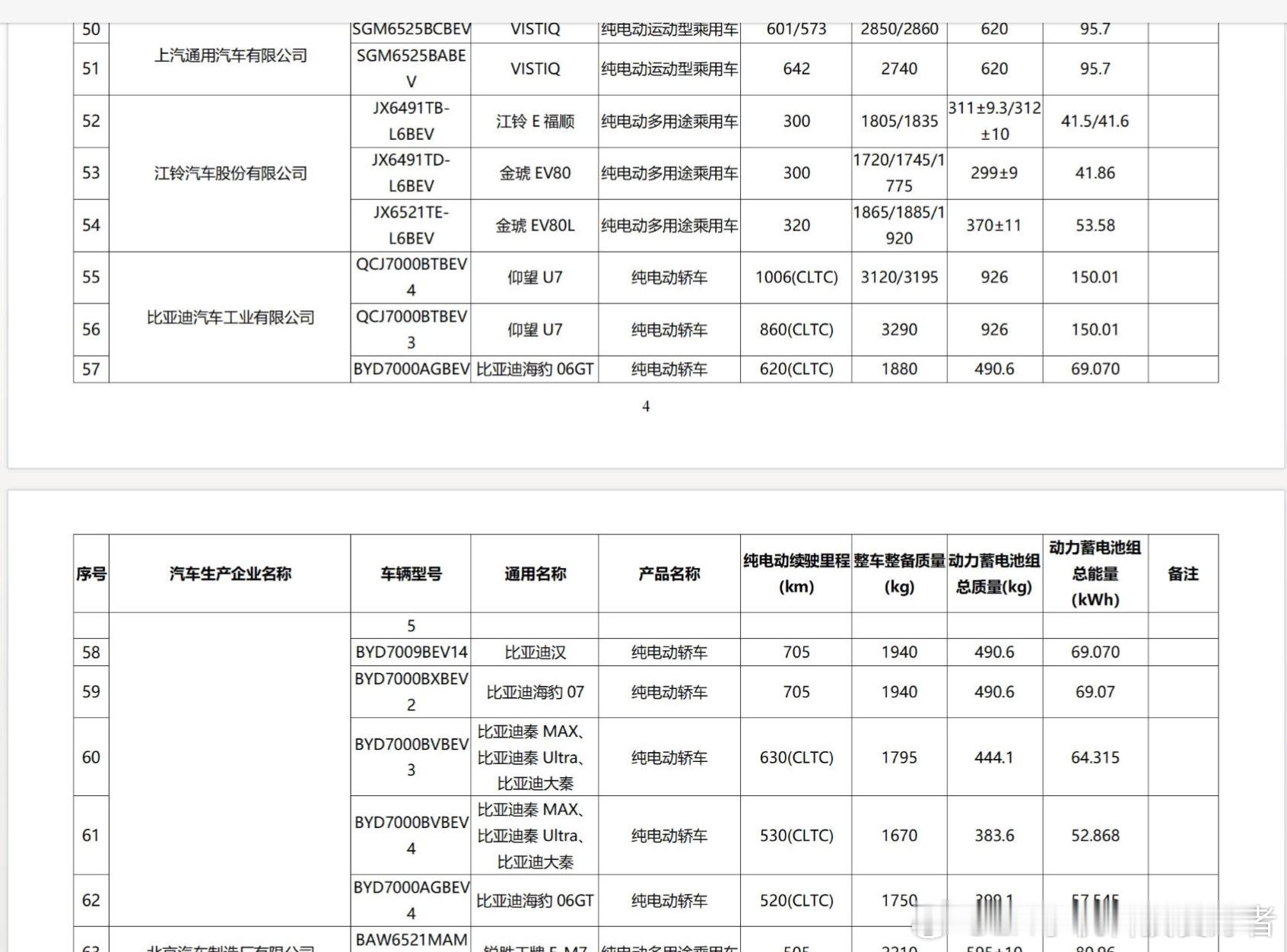The height and width of the screenshot is (952, 1287).
Task: Select curb weight 1805/1835
Action: (899, 121)
